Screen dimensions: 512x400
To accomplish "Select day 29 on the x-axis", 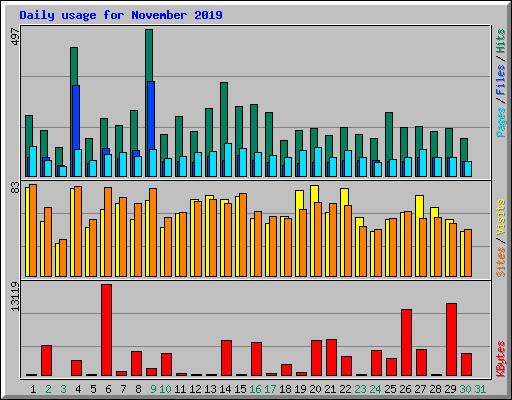I will click(450, 389).
